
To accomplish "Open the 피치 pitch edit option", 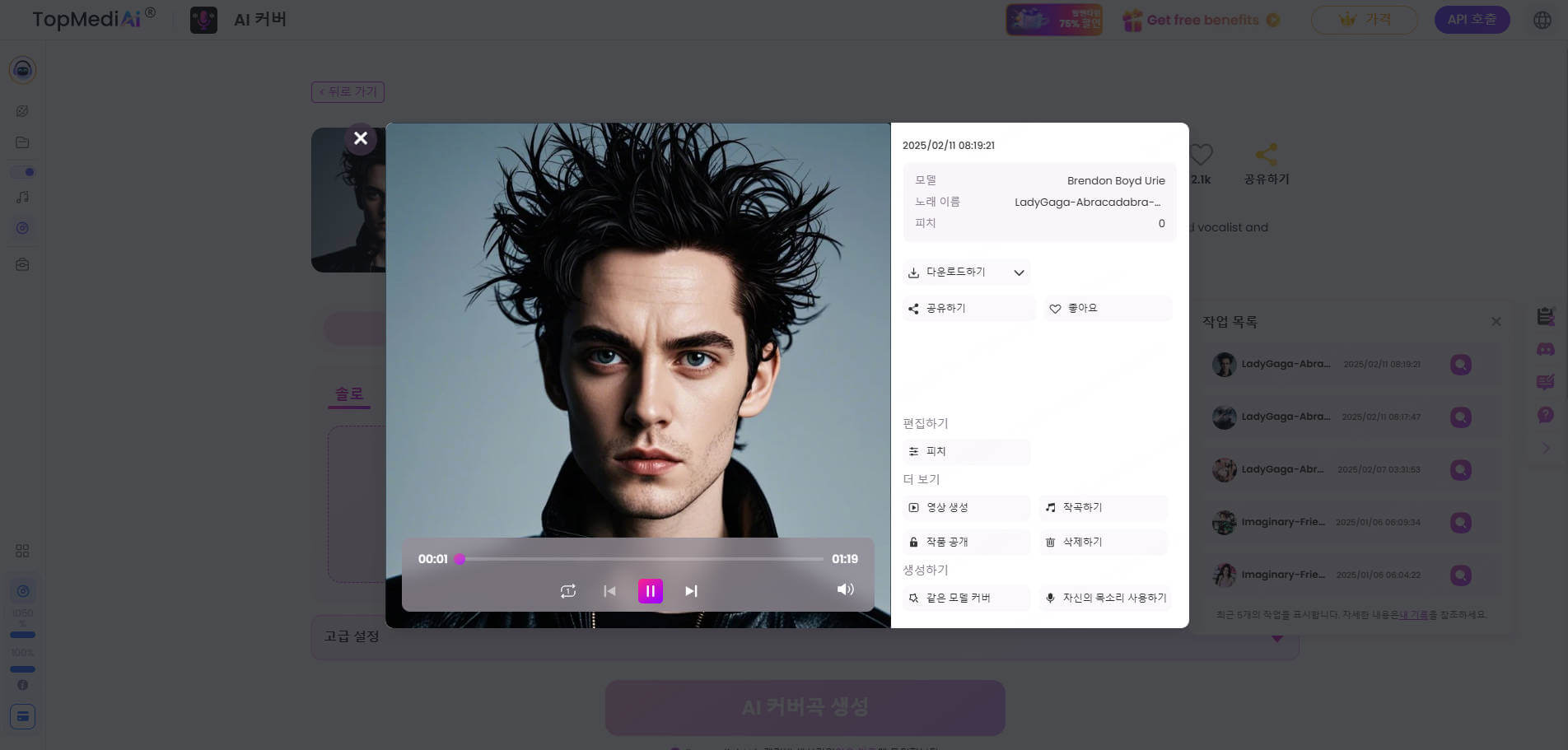I will (x=966, y=452).
